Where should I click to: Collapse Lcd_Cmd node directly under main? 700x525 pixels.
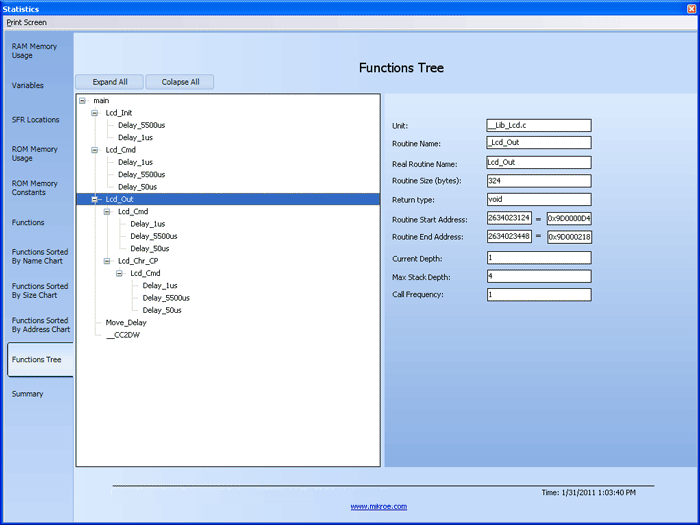pos(94,150)
